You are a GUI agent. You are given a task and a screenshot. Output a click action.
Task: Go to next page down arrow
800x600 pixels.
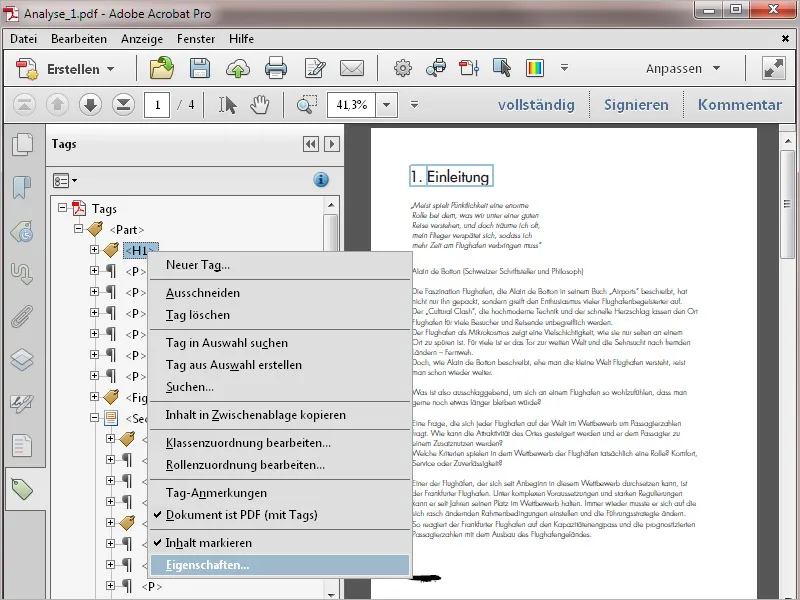tap(90, 105)
